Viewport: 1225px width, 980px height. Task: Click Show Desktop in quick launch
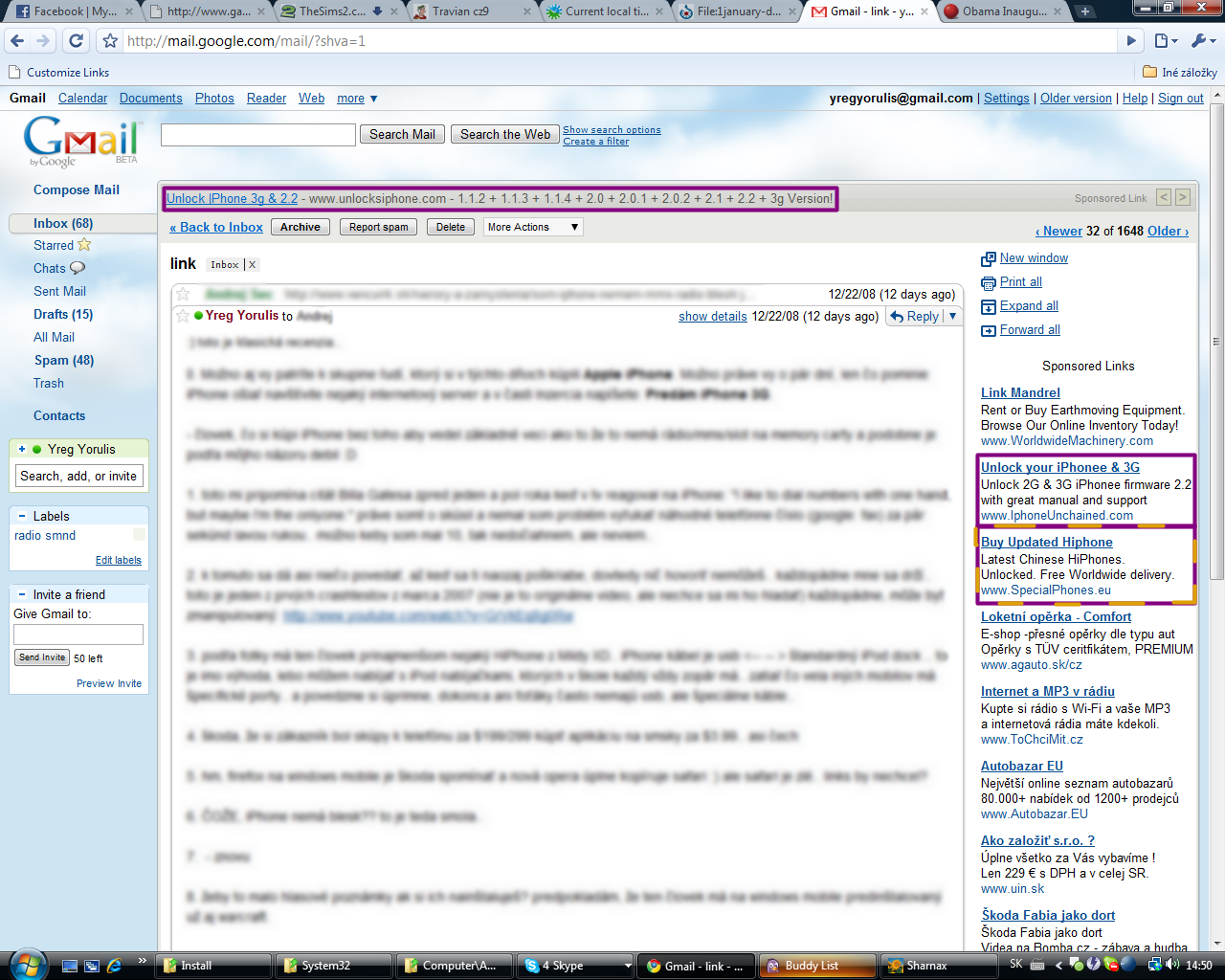point(70,966)
